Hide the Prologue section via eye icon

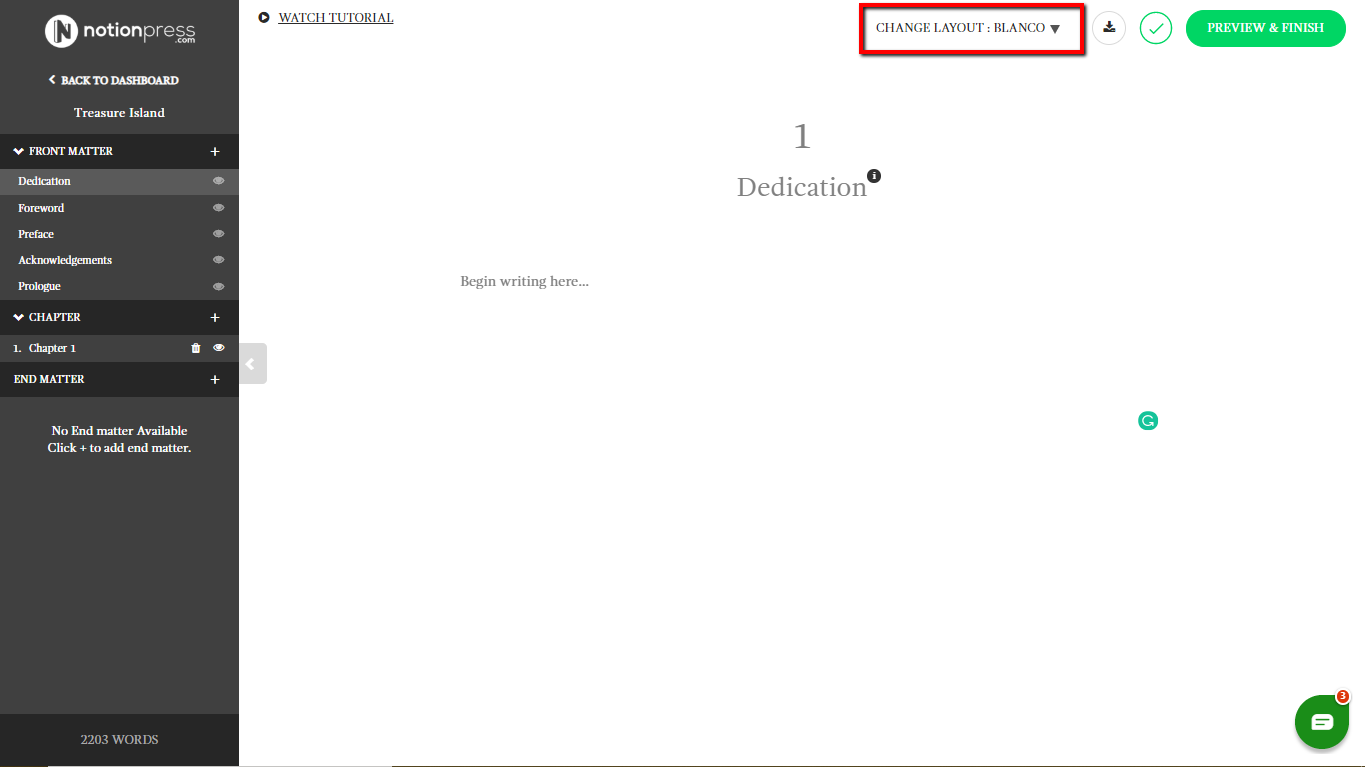[x=218, y=286]
